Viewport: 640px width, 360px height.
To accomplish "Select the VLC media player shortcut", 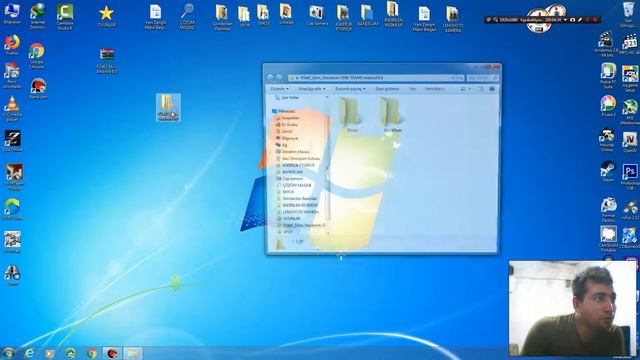I will pos(12,108).
